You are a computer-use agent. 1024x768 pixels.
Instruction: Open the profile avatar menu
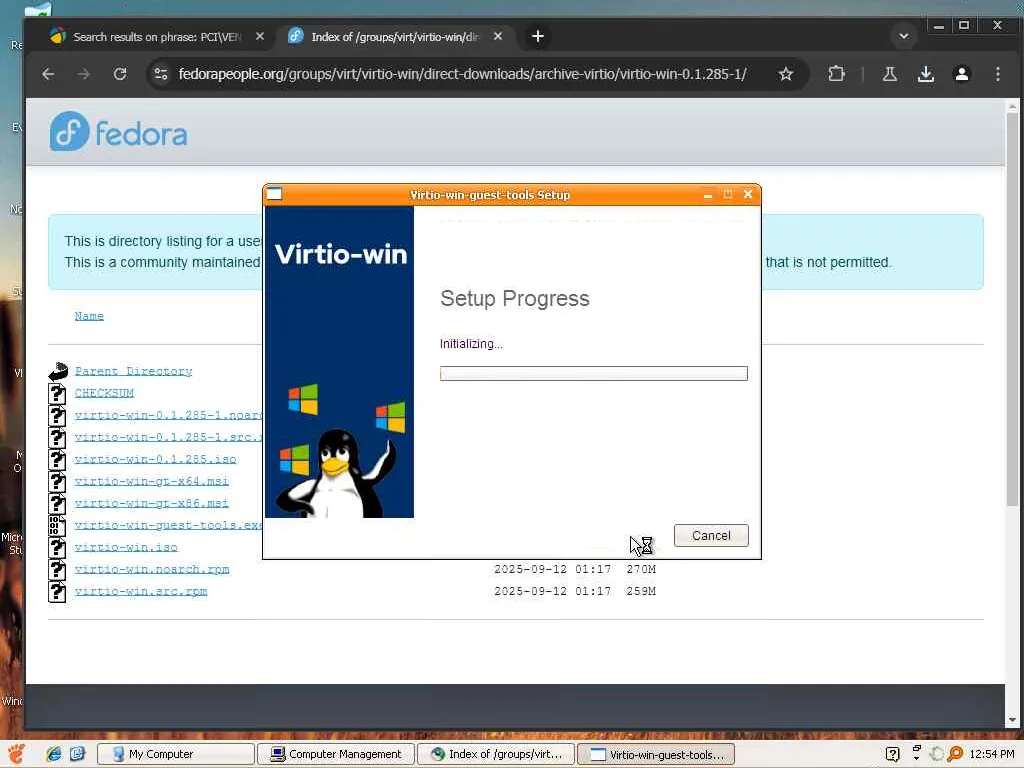pos(961,74)
